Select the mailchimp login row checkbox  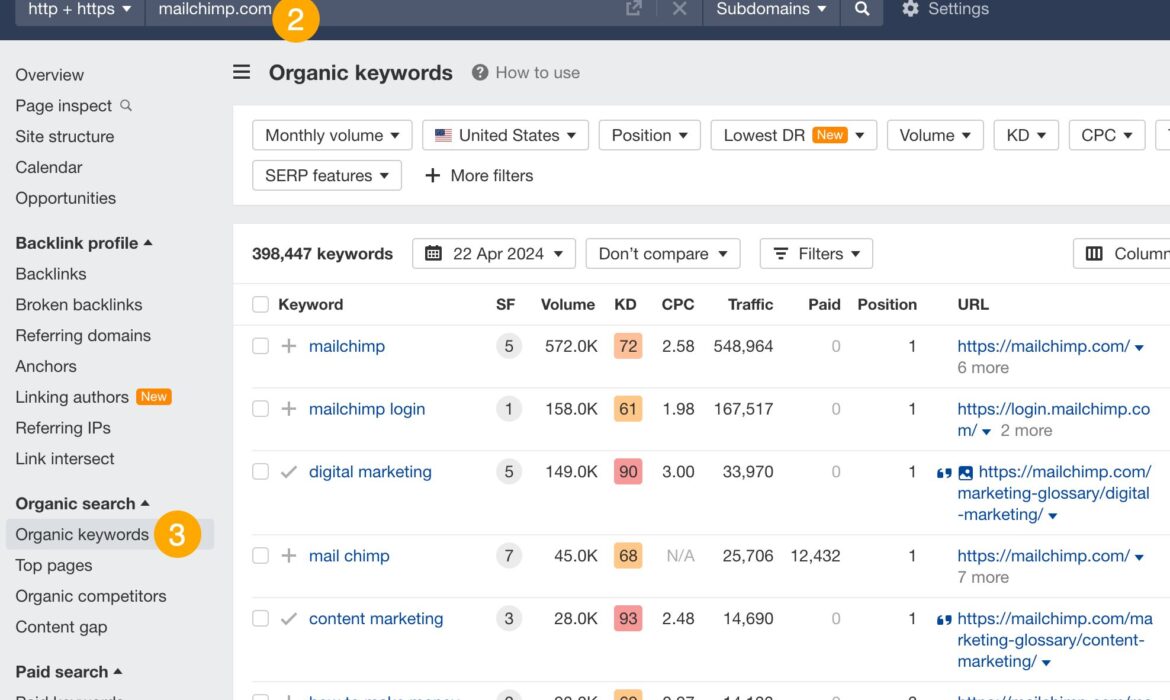[x=260, y=408]
